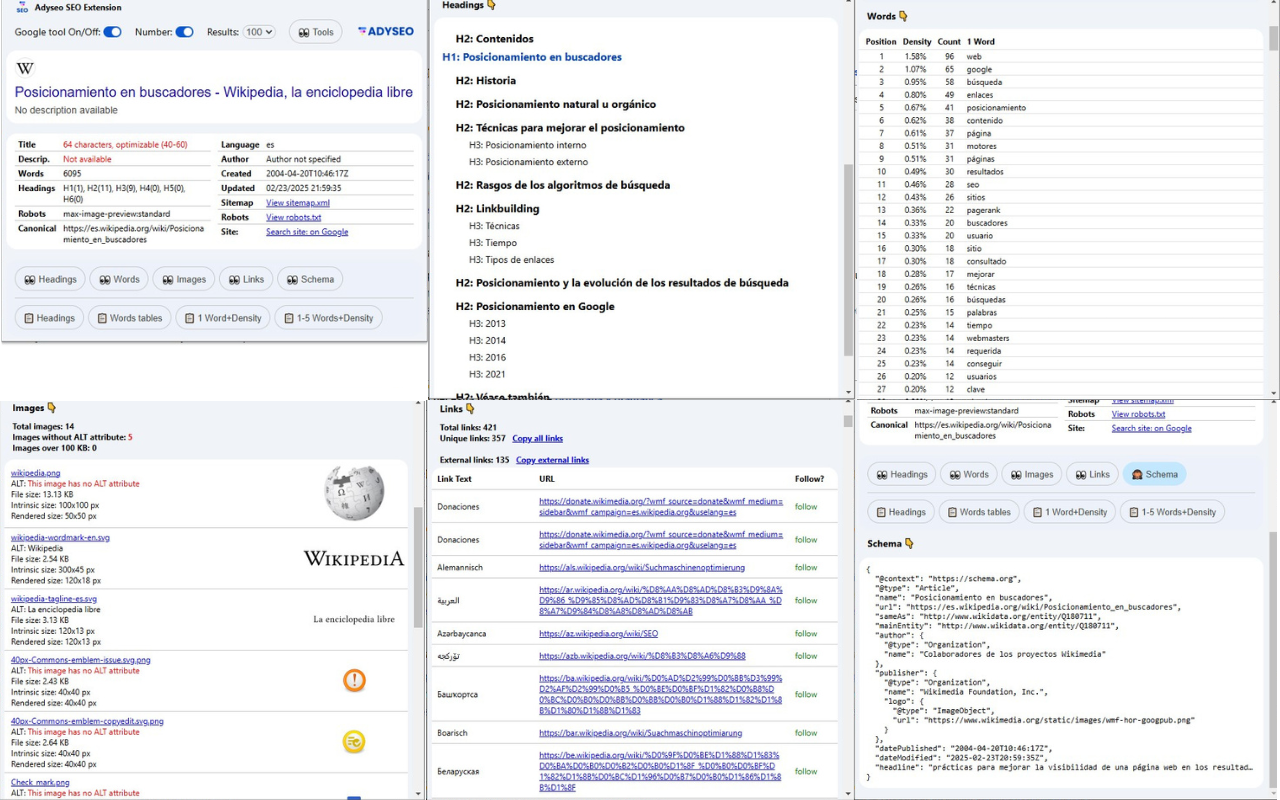Select heading H2: Contenidos
This screenshot has width=1280, height=800.
point(494,39)
